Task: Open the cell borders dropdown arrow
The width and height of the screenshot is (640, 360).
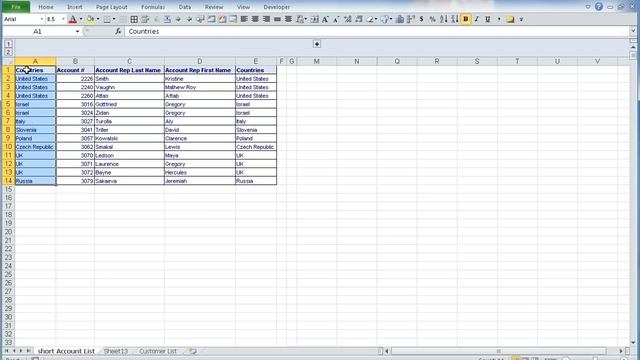Action: 114,19
